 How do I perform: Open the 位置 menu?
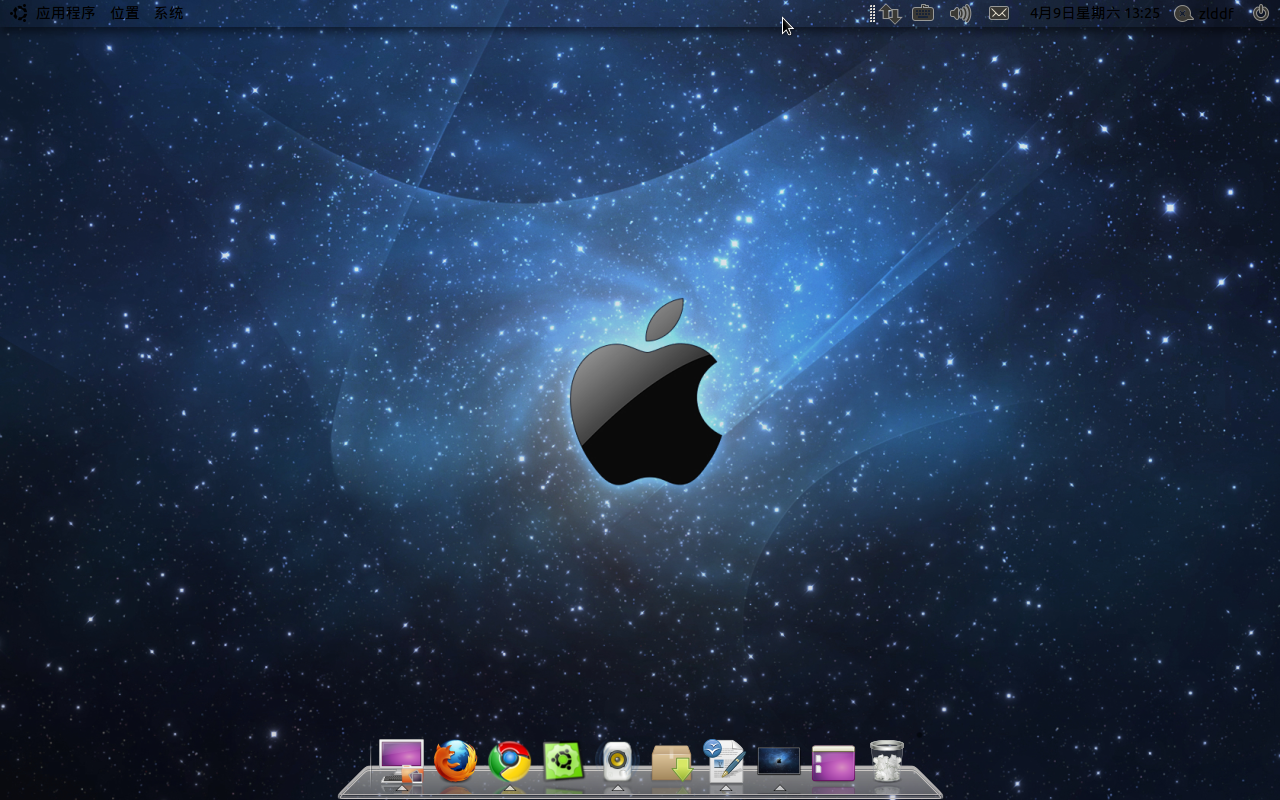(125, 13)
